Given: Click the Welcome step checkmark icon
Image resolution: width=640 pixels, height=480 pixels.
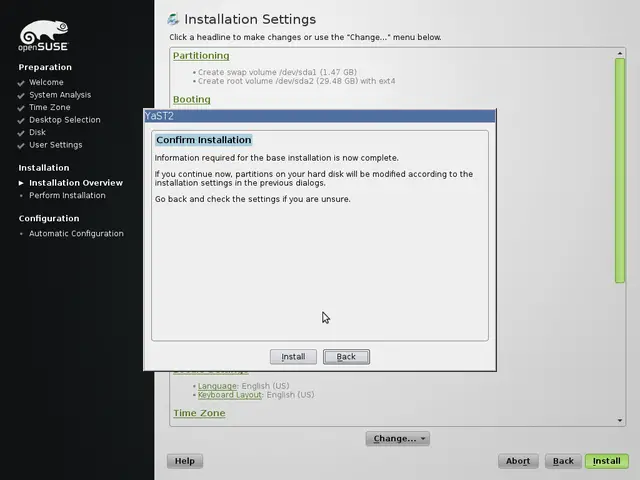Looking at the screenshot, I should (21, 83).
